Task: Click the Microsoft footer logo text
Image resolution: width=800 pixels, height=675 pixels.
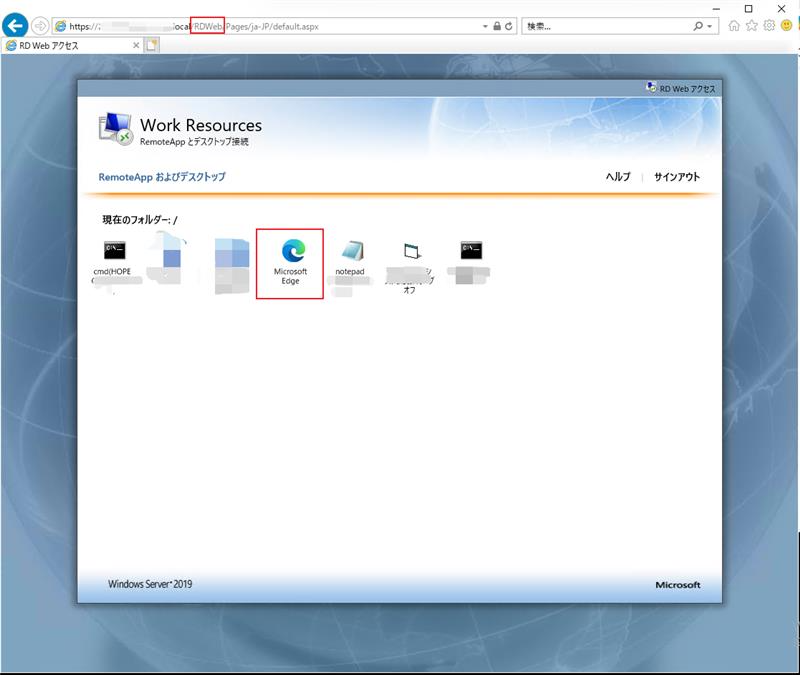Action: click(678, 585)
